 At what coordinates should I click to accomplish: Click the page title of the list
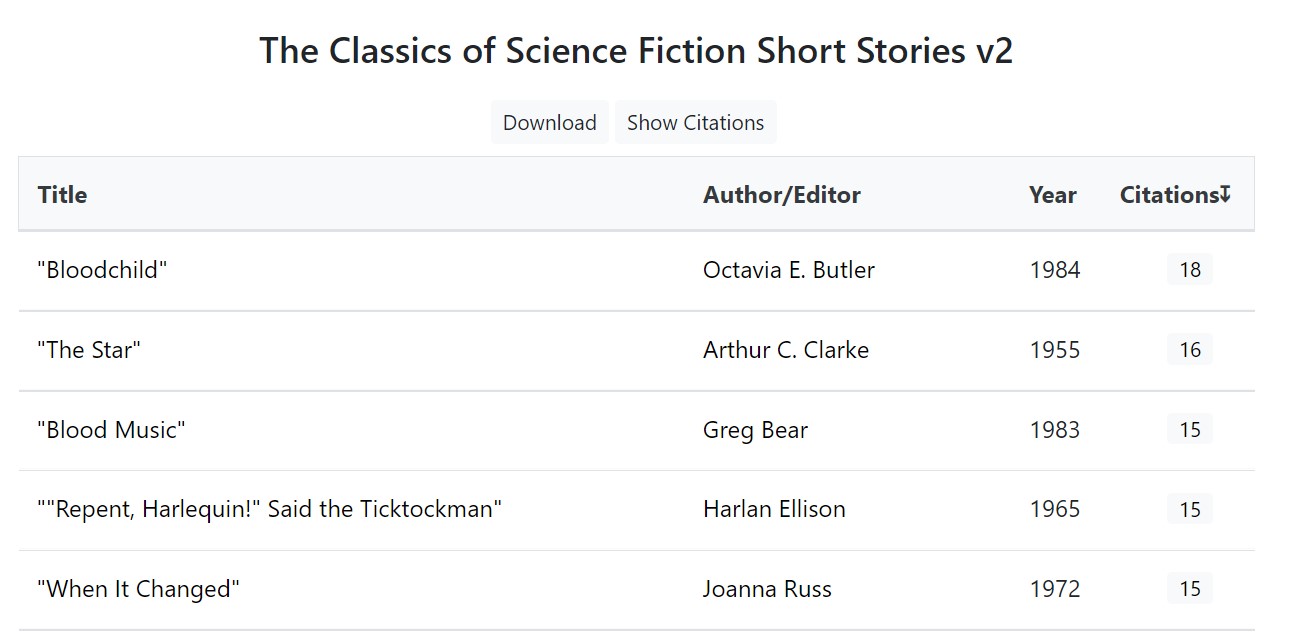coord(637,50)
